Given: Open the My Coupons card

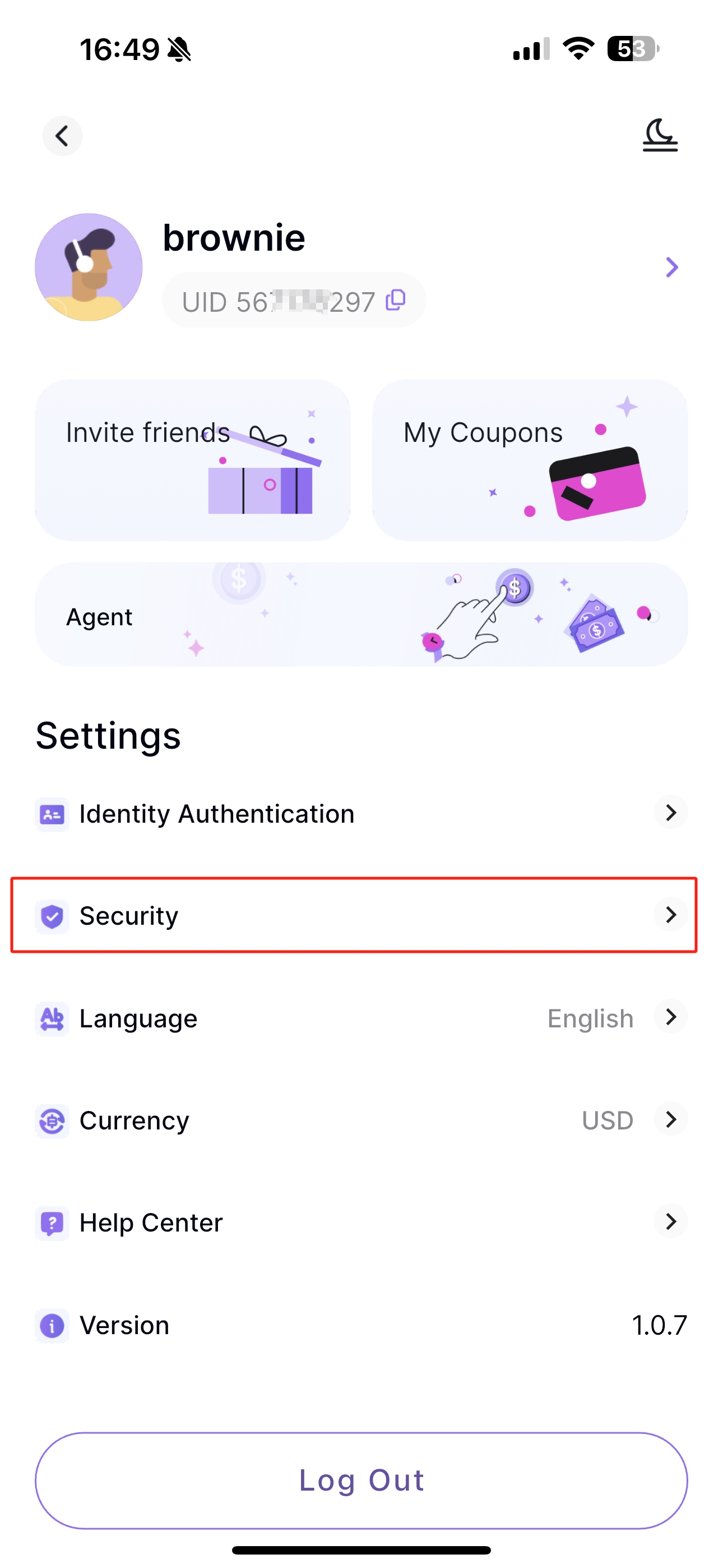Looking at the screenshot, I should click(530, 460).
